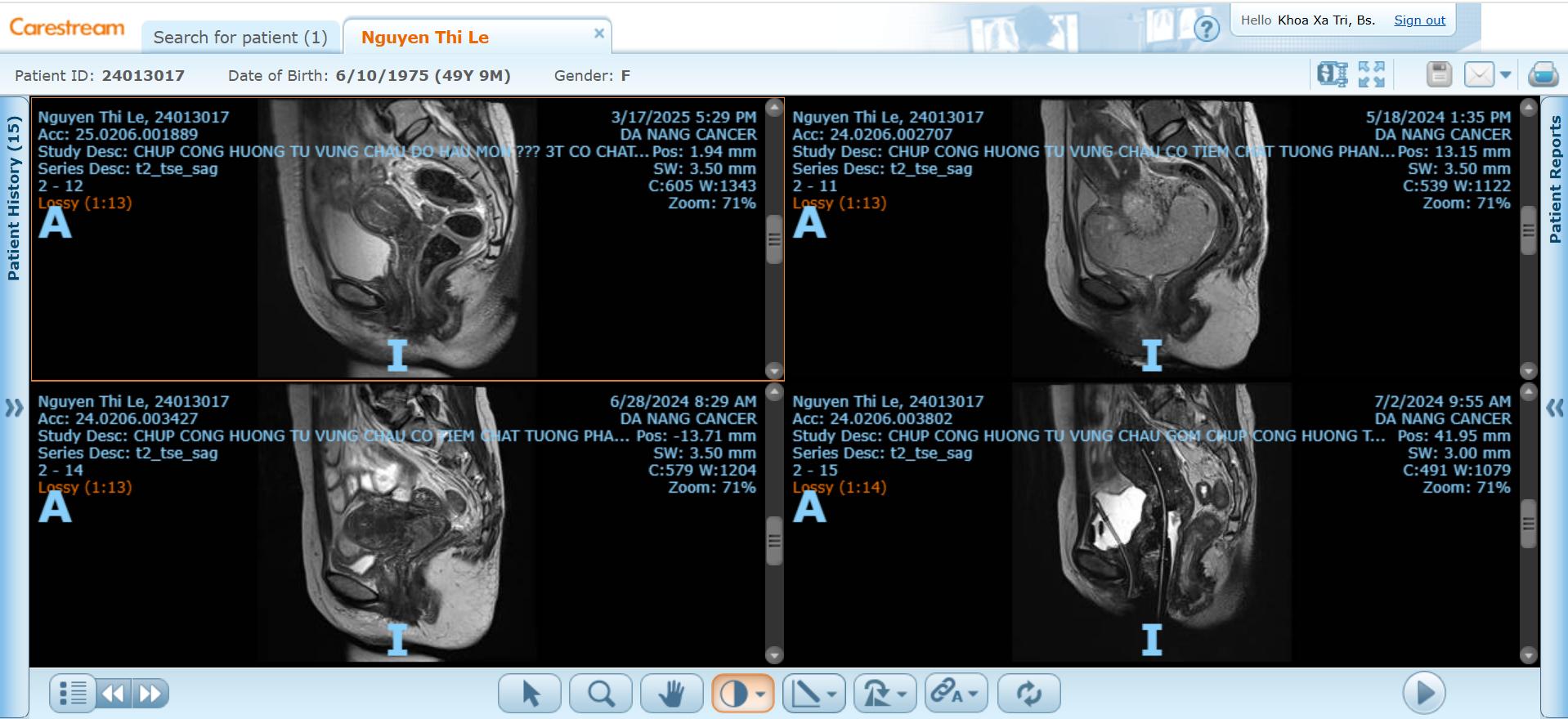Expand the measurement line tool dropdown
The height and width of the screenshot is (719, 1568).
(832, 694)
